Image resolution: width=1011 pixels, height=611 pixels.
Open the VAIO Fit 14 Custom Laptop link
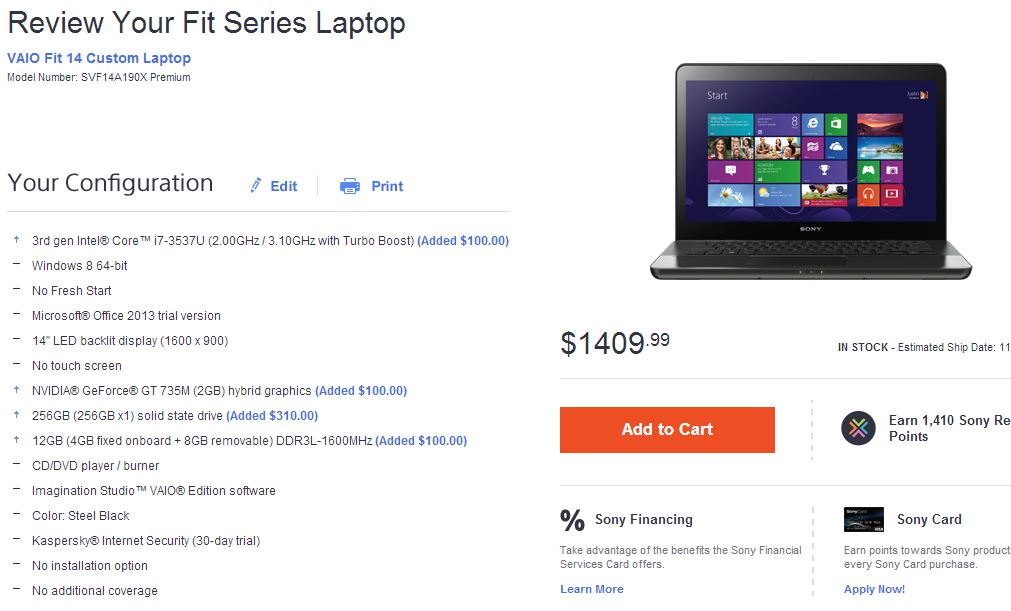[x=99, y=58]
